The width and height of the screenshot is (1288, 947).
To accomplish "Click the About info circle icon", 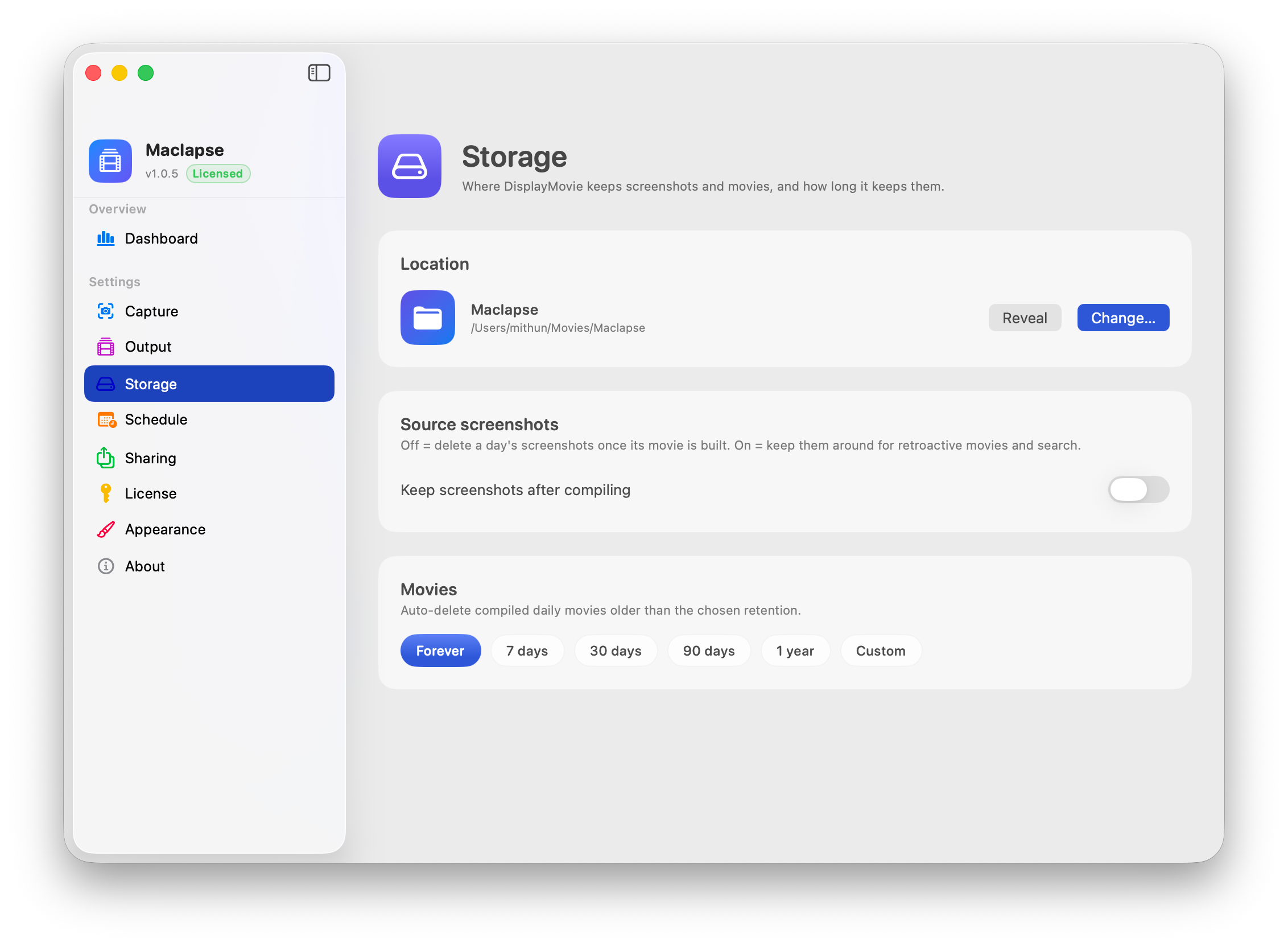I will [105, 566].
